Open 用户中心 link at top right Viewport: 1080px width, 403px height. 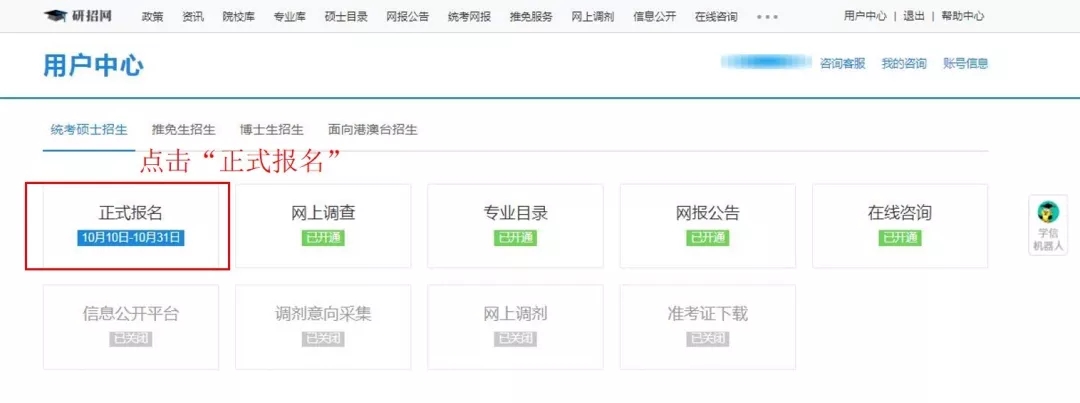865,16
